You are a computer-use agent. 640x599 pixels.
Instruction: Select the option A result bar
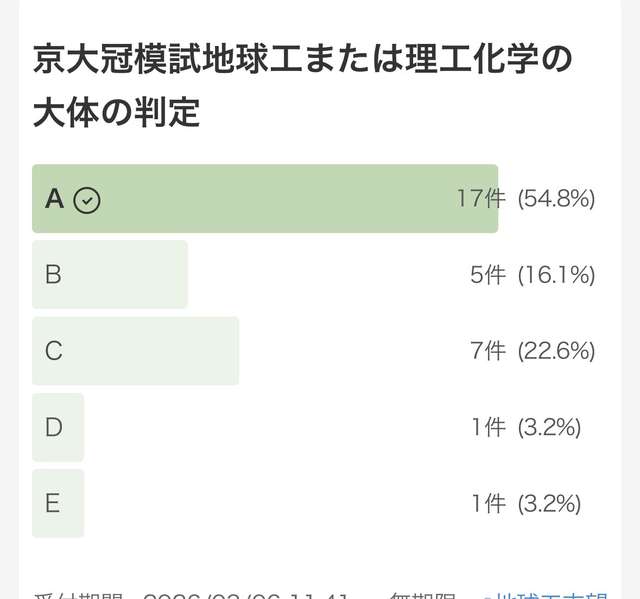(265, 199)
